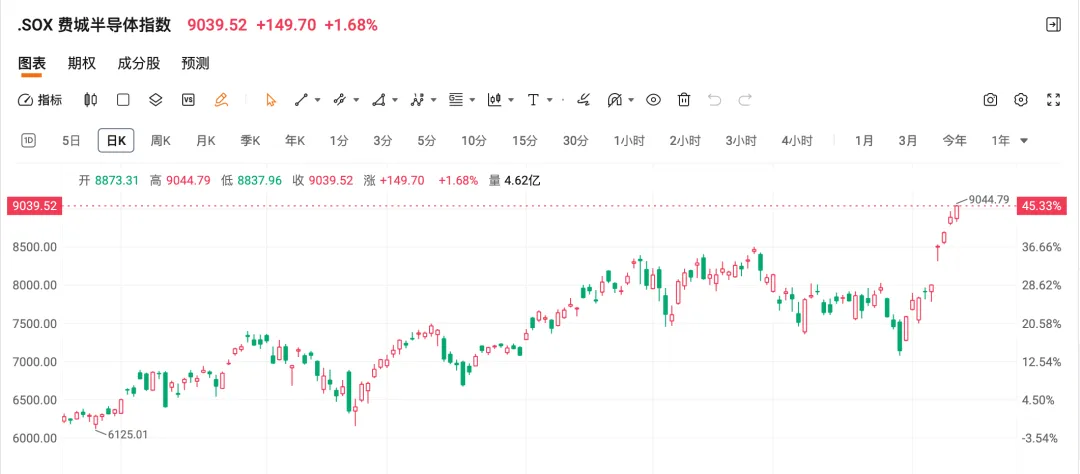Expand the trend line tool dropdown arrow

318,100
